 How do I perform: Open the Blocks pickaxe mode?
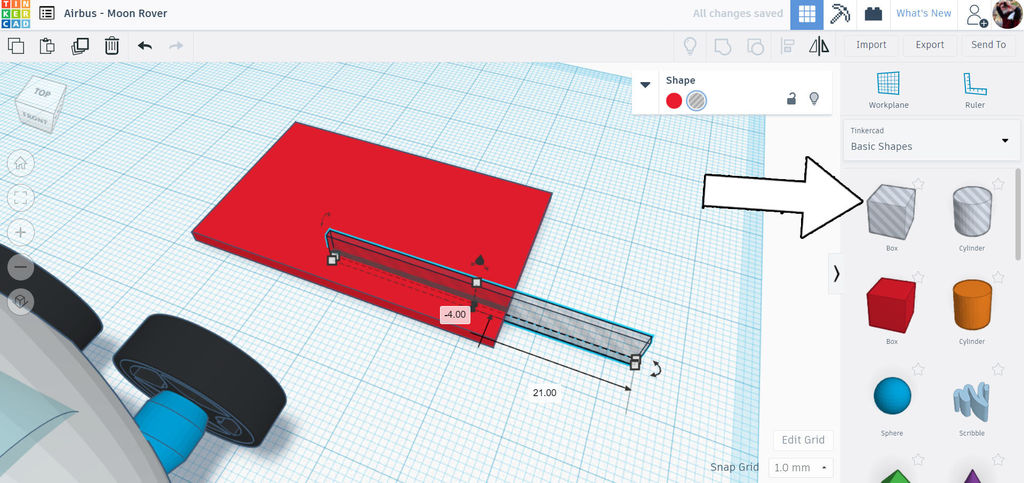(x=840, y=14)
